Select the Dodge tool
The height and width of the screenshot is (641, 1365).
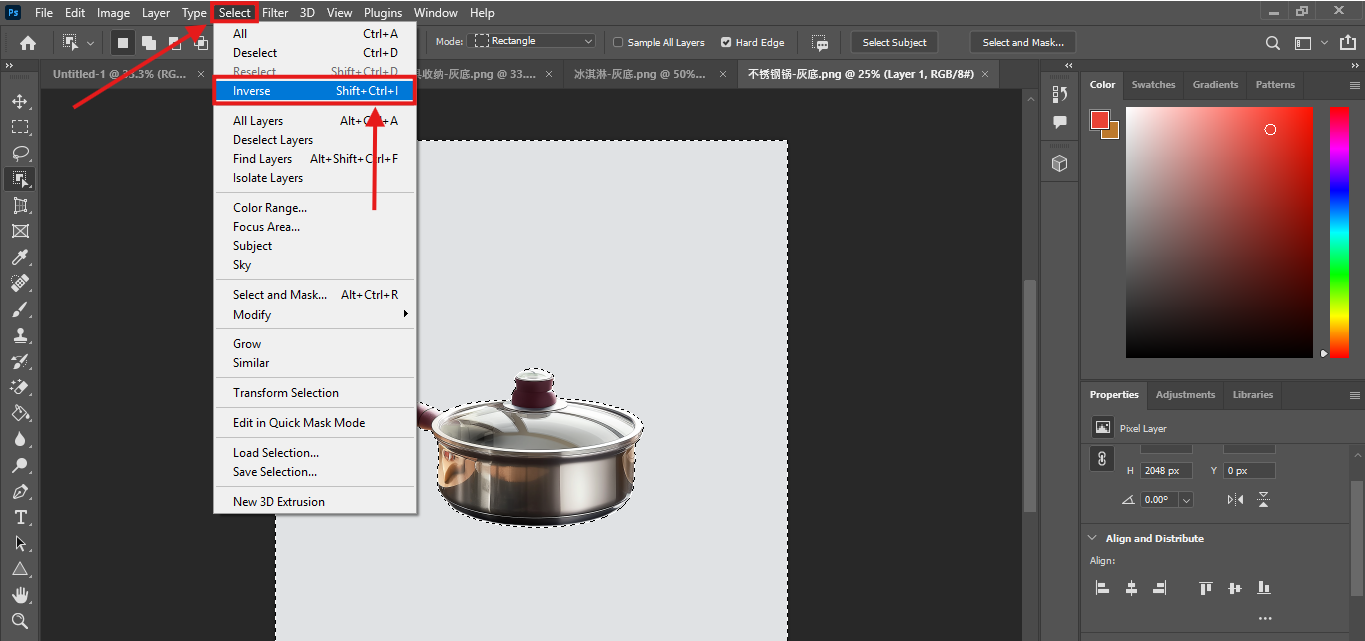click(20, 465)
